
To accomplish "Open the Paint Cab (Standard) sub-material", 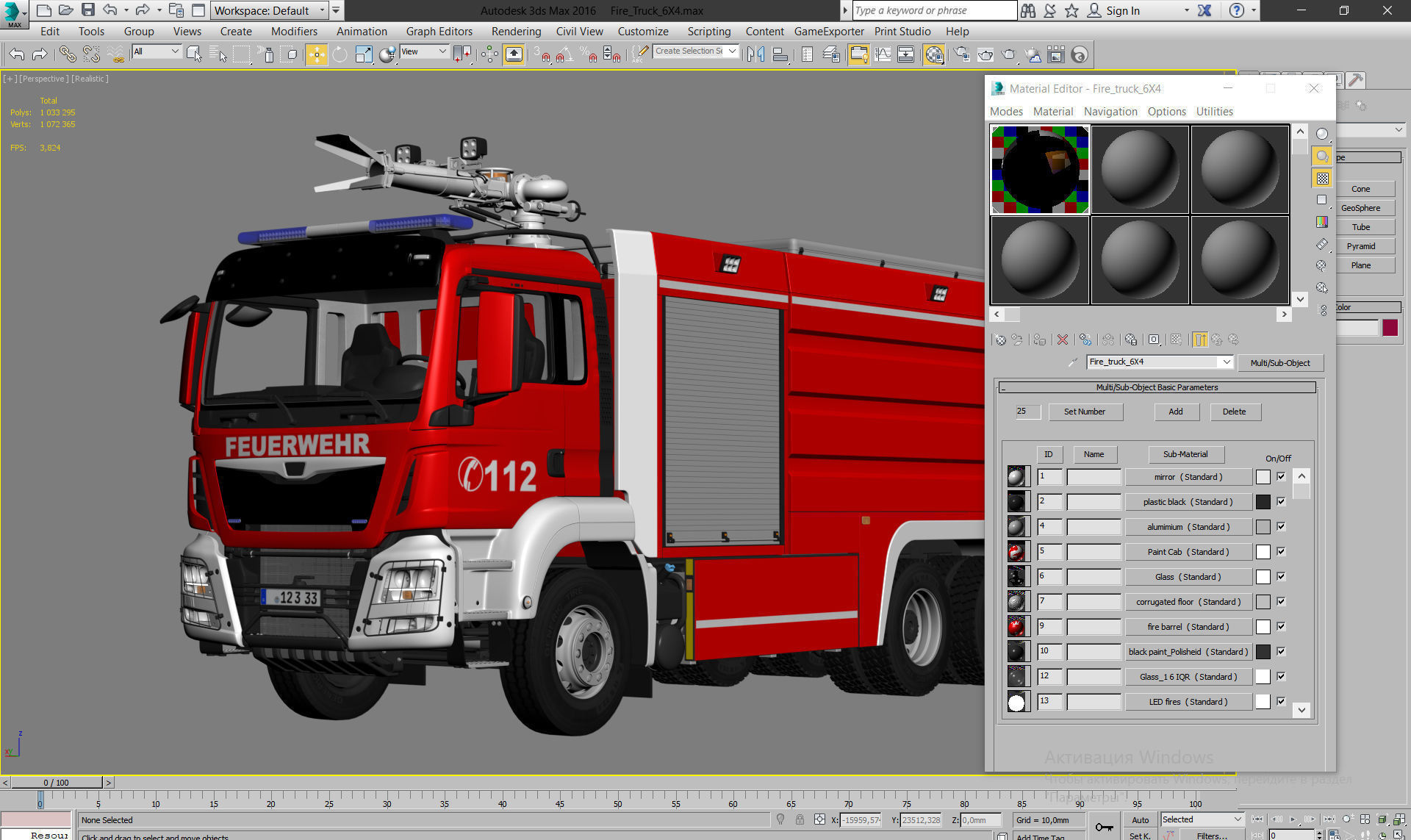I will click(x=1188, y=552).
